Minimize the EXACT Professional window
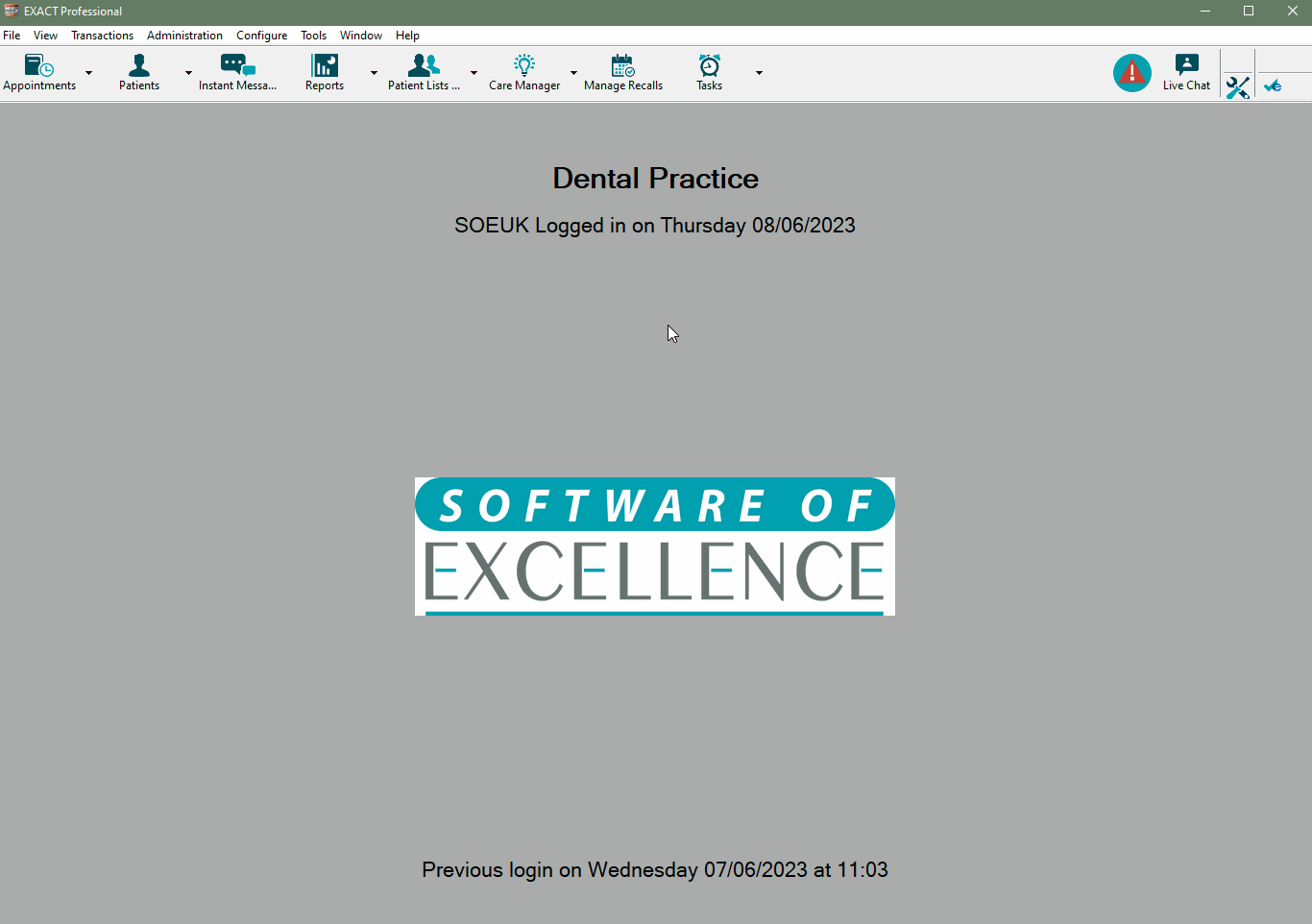Viewport: 1312px width, 924px height. pos(1204,12)
